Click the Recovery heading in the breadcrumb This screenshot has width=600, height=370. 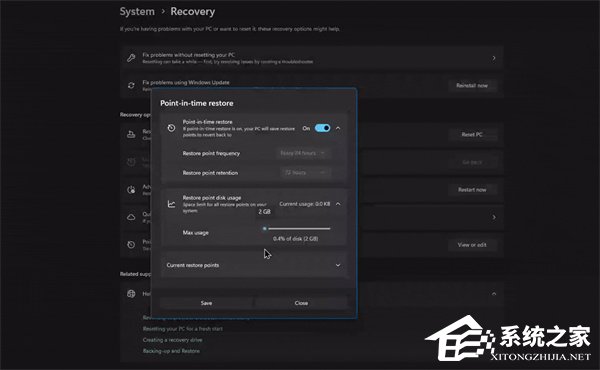[192, 11]
